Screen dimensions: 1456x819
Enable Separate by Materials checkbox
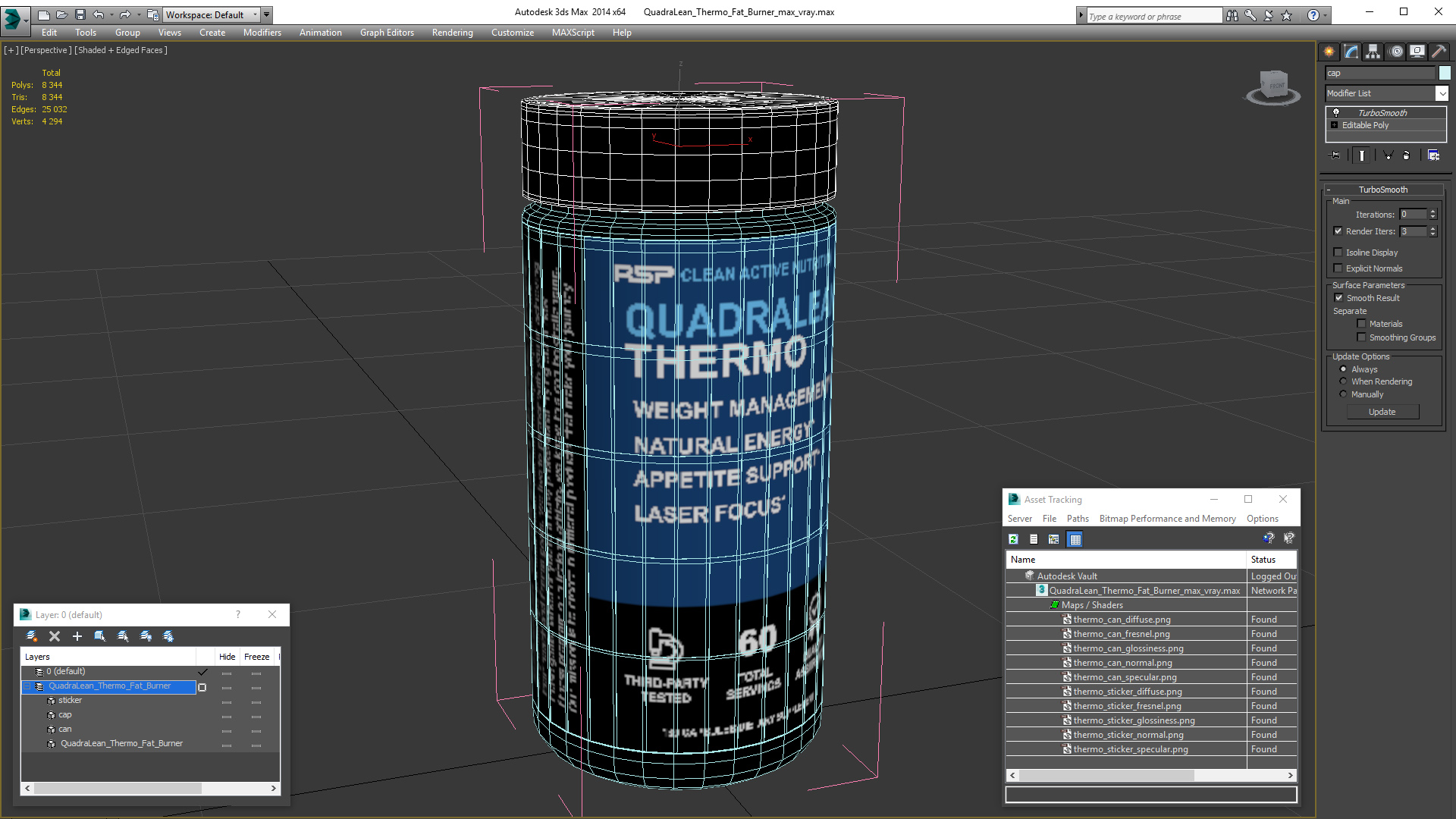pyautogui.click(x=1361, y=324)
